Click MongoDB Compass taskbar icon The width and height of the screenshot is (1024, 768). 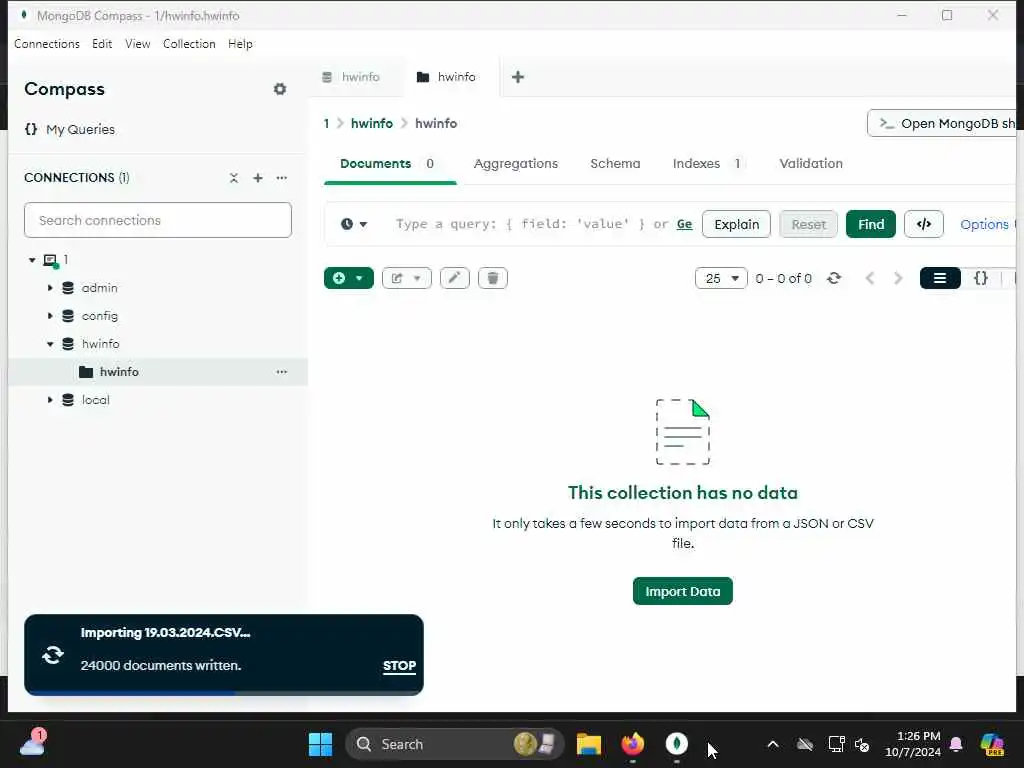pyautogui.click(x=677, y=743)
